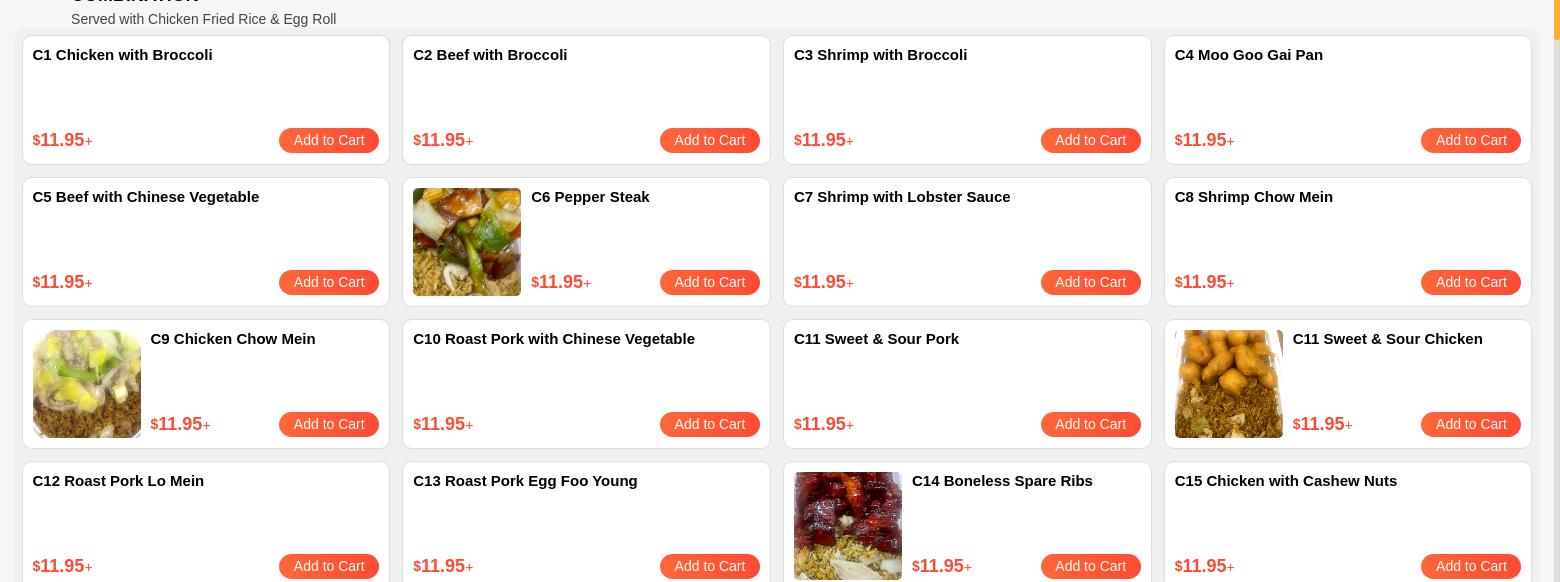Add C6 Pepper Steak to cart

(709, 282)
